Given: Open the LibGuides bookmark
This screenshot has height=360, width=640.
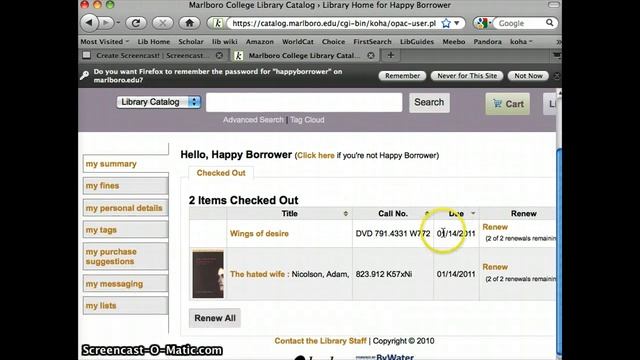Looking at the screenshot, I should 417,42.
